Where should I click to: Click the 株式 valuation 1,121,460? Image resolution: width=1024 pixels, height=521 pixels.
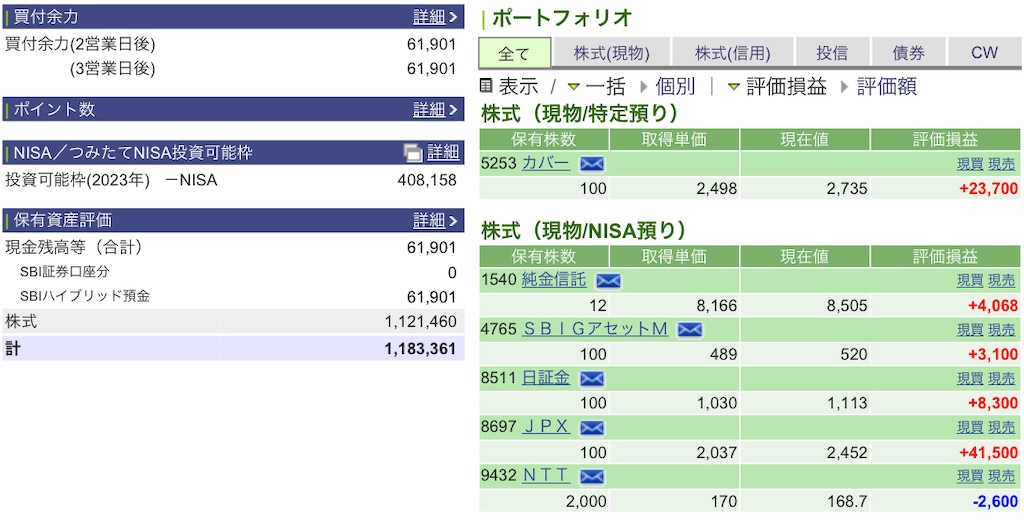(421, 321)
